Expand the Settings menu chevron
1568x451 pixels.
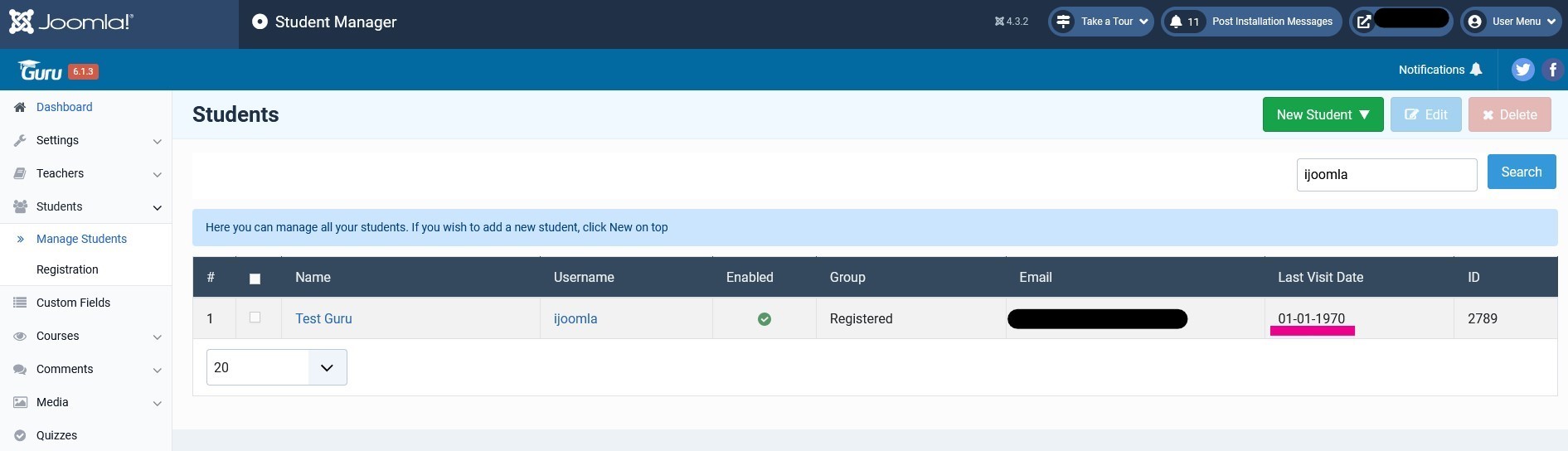click(157, 141)
